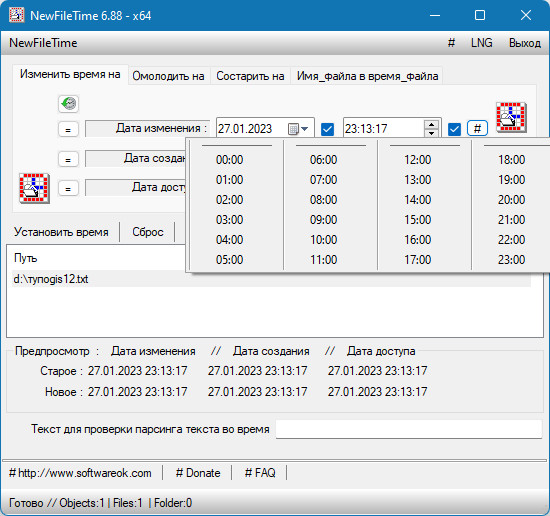Toggle the checkbox after the date field
This screenshot has width=550, height=516.
tap(327, 129)
